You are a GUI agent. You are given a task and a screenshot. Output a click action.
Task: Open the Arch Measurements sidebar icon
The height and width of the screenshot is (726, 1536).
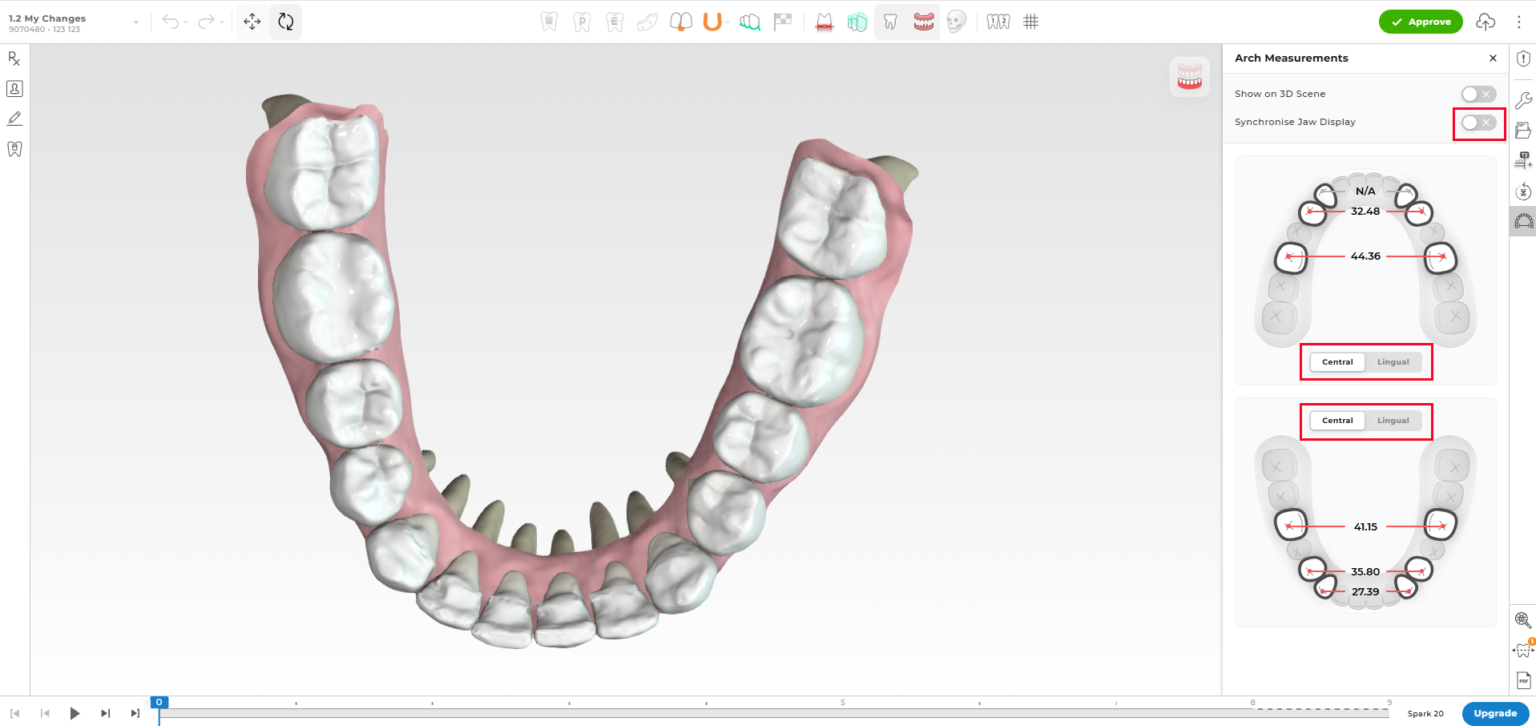pos(1523,221)
